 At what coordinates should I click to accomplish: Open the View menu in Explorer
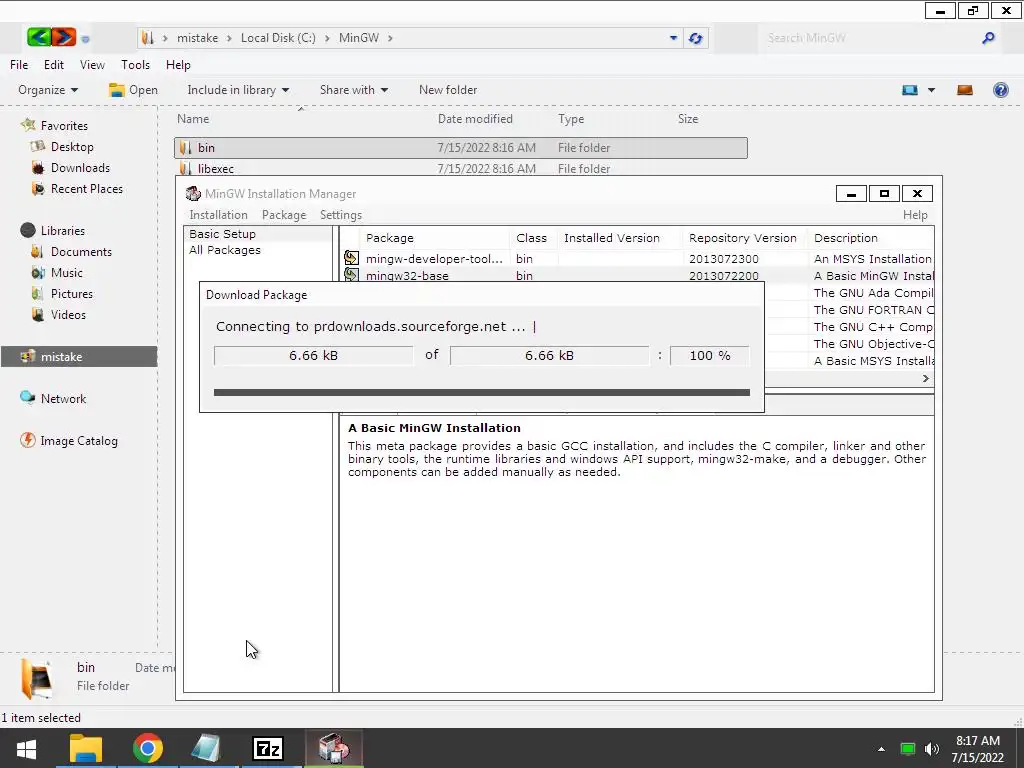[92, 65]
